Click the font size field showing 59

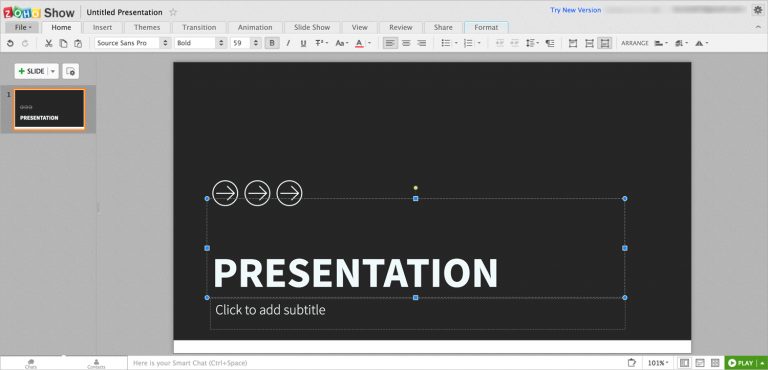pos(240,43)
